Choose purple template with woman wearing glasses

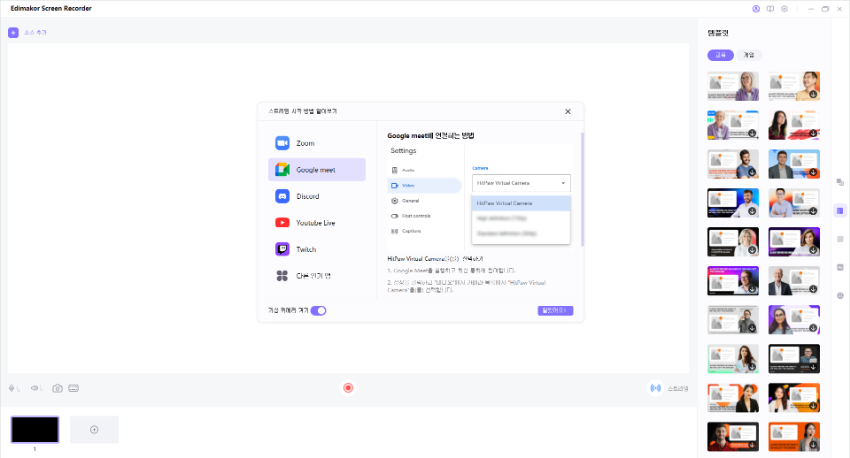tap(794, 320)
